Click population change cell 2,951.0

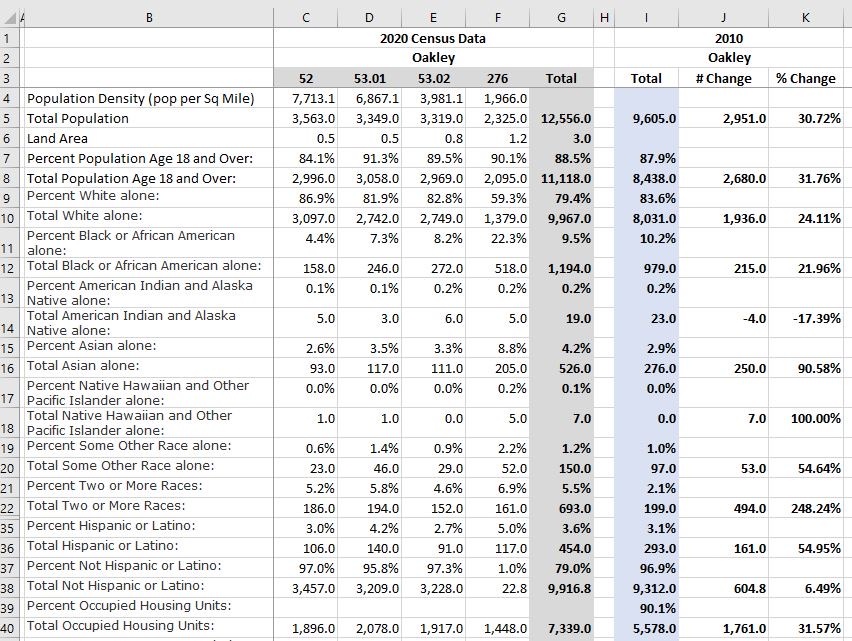click(x=724, y=118)
